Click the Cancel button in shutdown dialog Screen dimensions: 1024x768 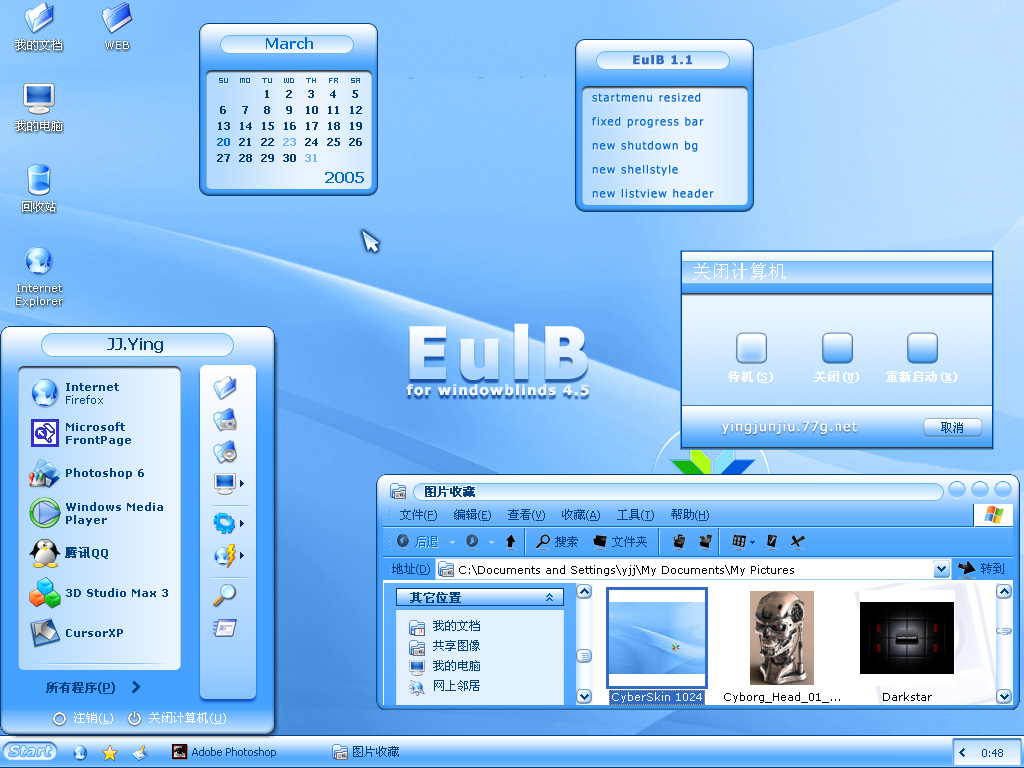tap(952, 427)
